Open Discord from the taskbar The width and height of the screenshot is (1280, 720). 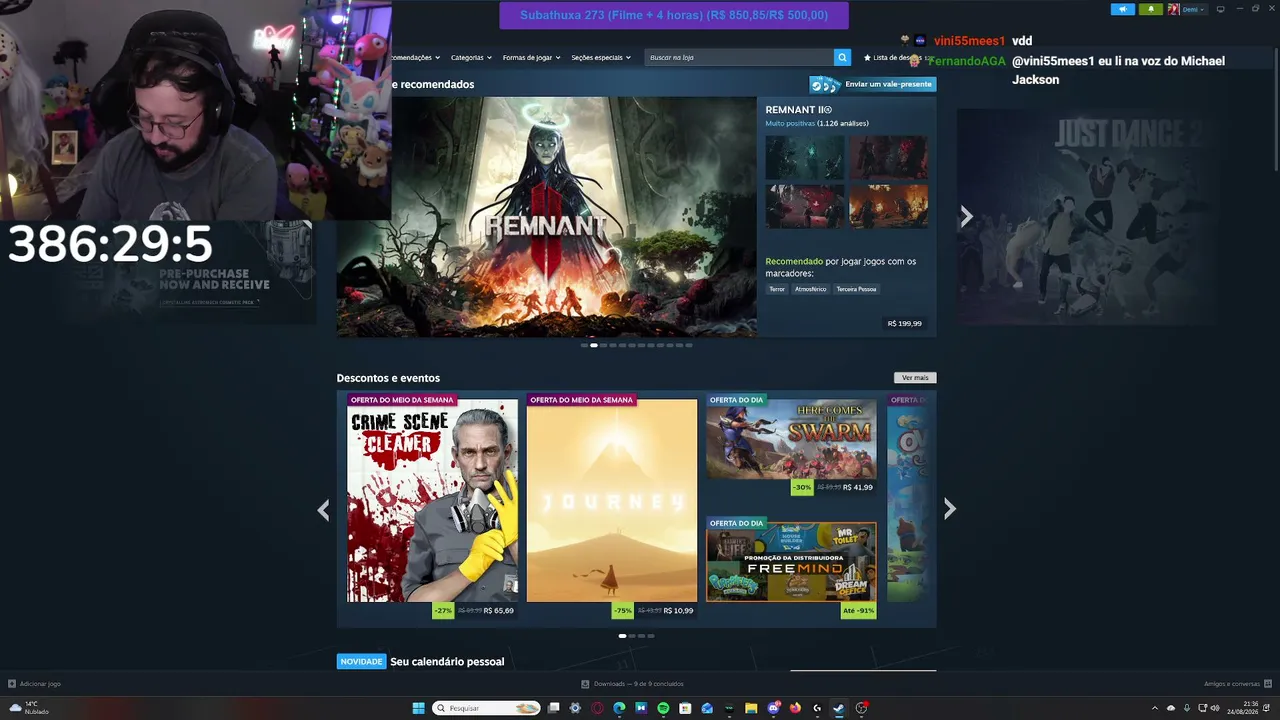pos(773,708)
